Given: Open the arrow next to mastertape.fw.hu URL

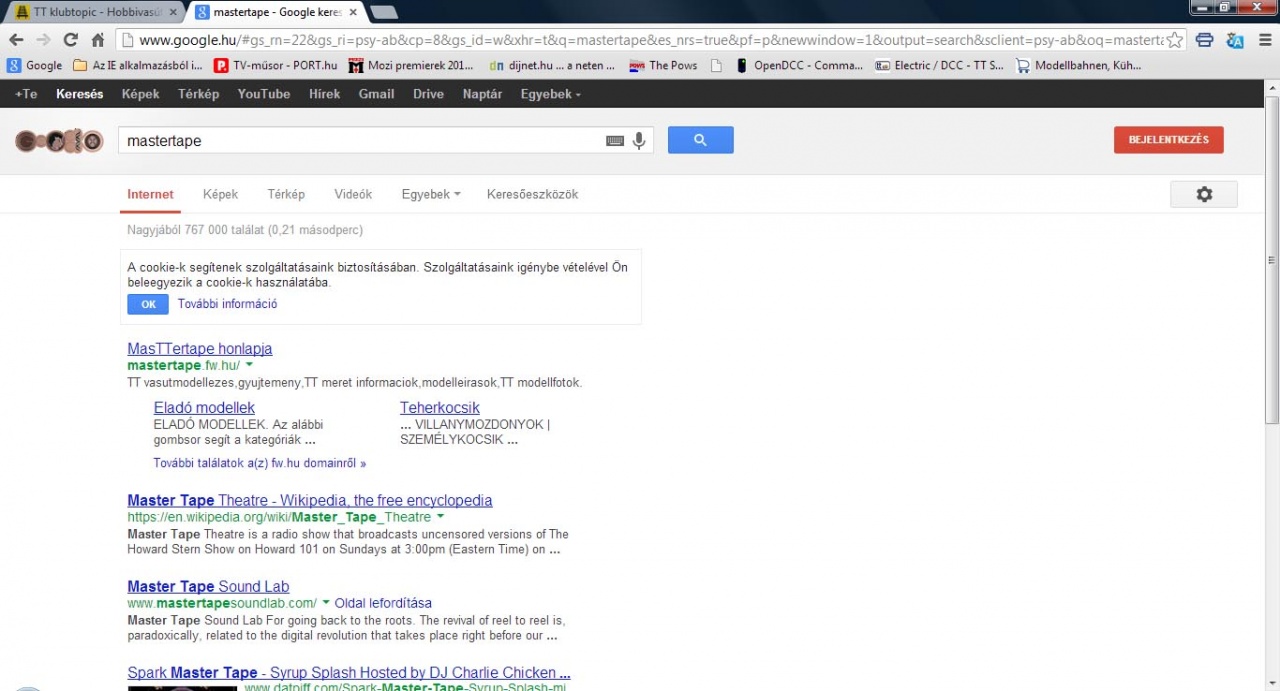Looking at the screenshot, I should pyautogui.click(x=249, y=365).
